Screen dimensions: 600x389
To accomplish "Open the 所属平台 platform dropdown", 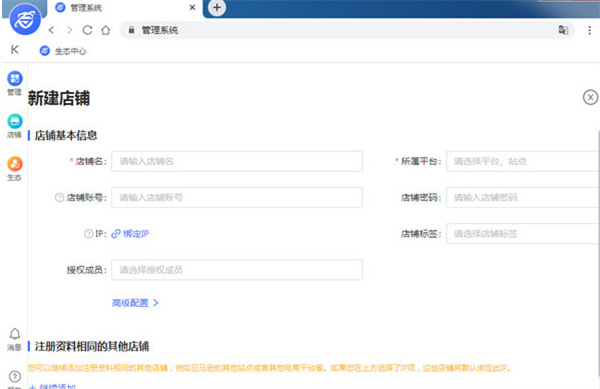I will pos(523,161).
